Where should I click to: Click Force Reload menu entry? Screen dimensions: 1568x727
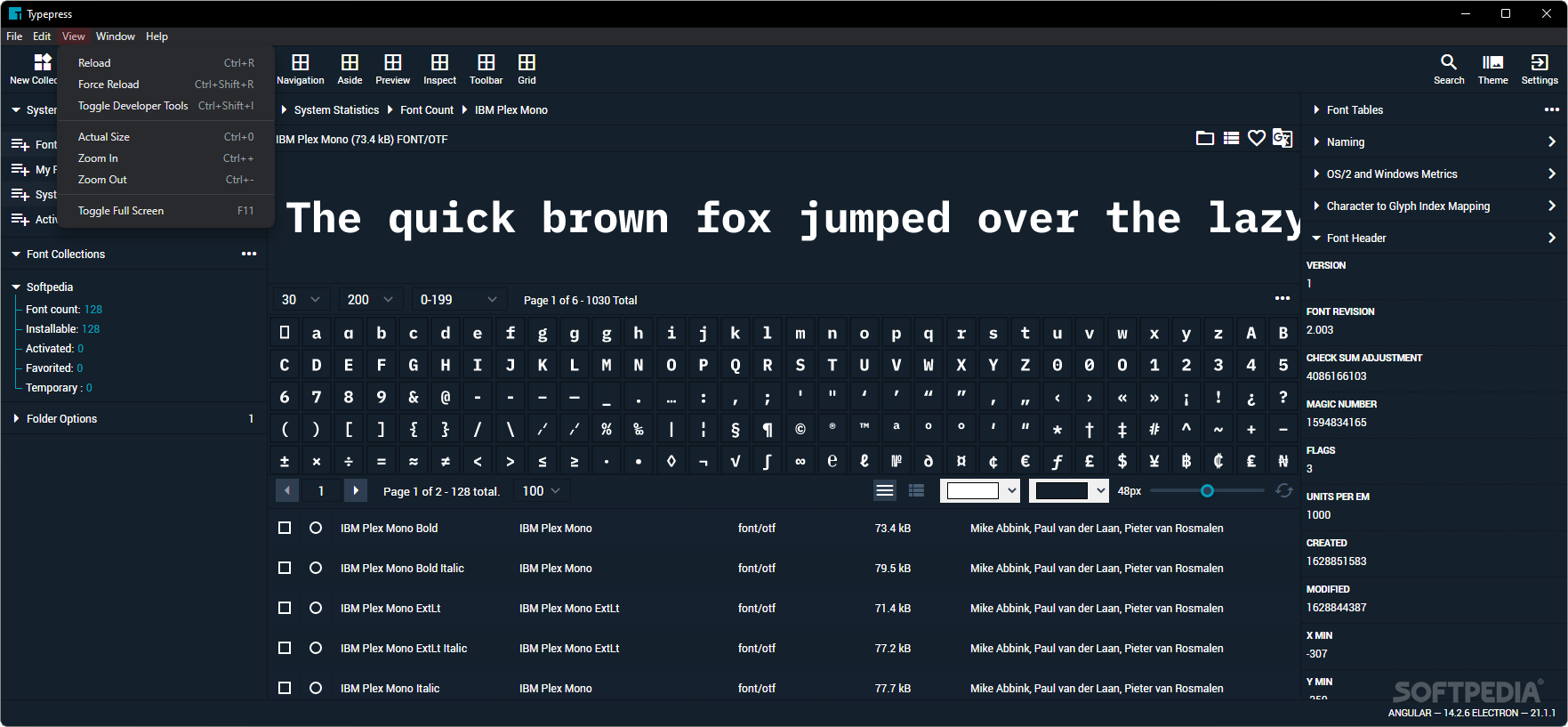click(165, 84)
